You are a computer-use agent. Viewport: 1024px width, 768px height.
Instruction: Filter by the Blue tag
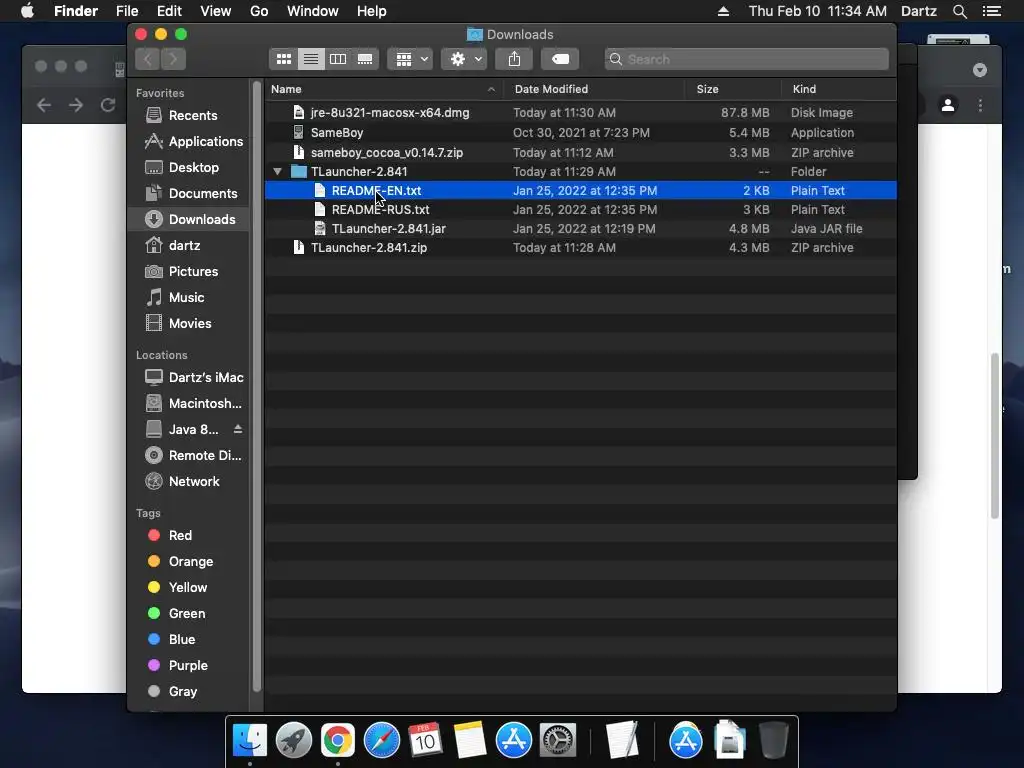(171, 640)
